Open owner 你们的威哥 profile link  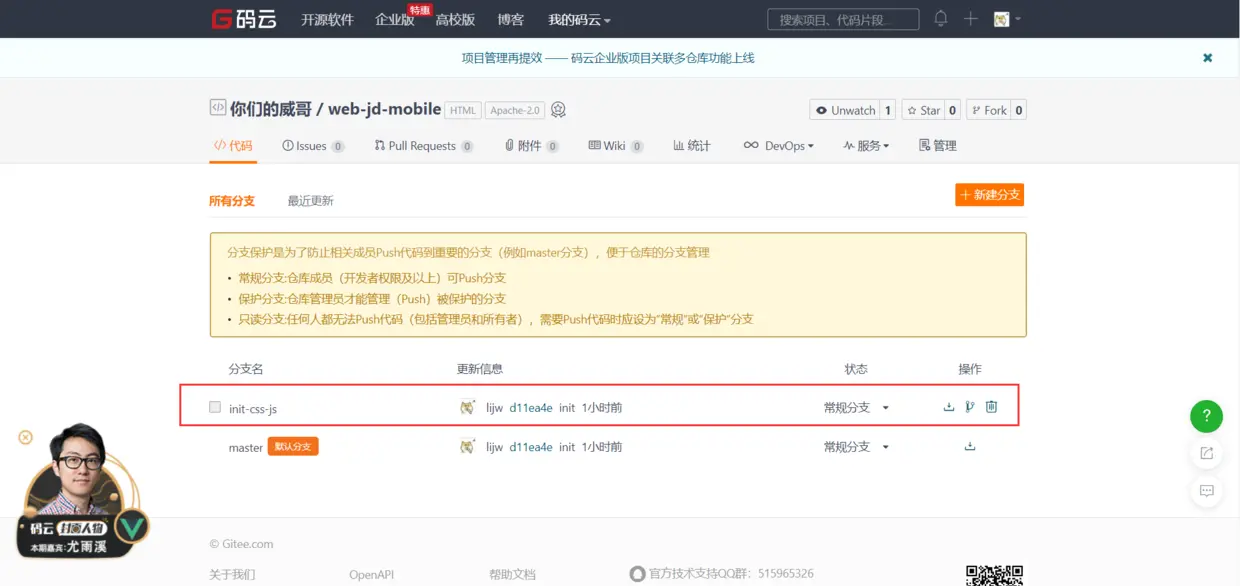(x=271, y=109)
